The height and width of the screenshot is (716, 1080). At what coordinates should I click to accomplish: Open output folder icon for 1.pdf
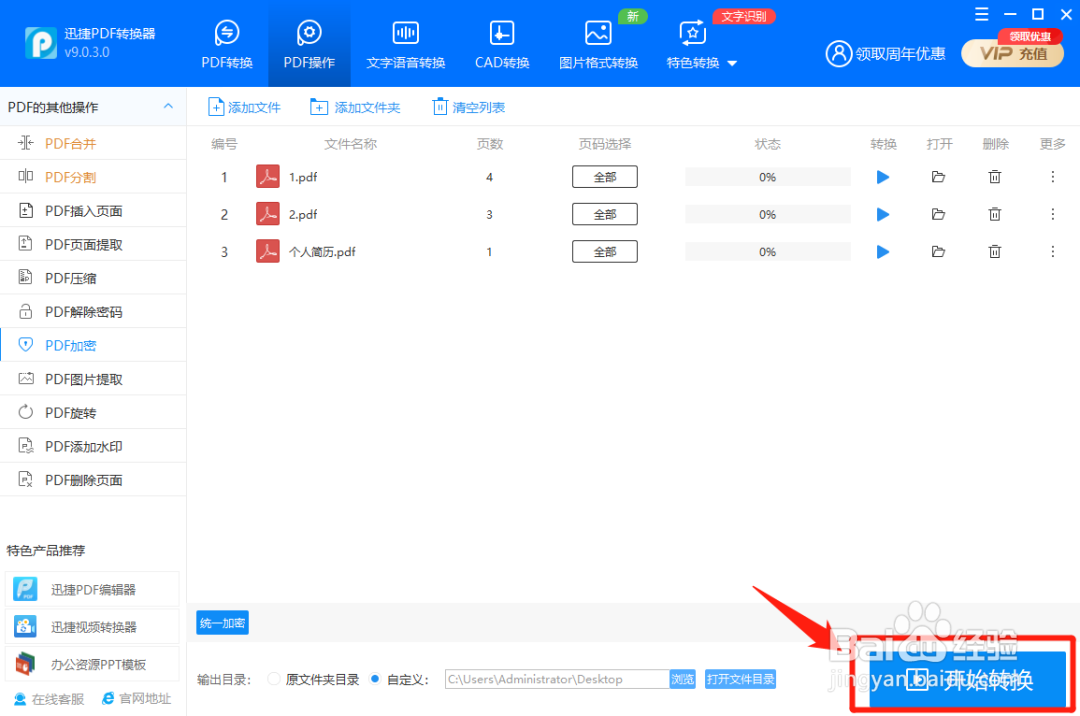click(x=938, y=177)
